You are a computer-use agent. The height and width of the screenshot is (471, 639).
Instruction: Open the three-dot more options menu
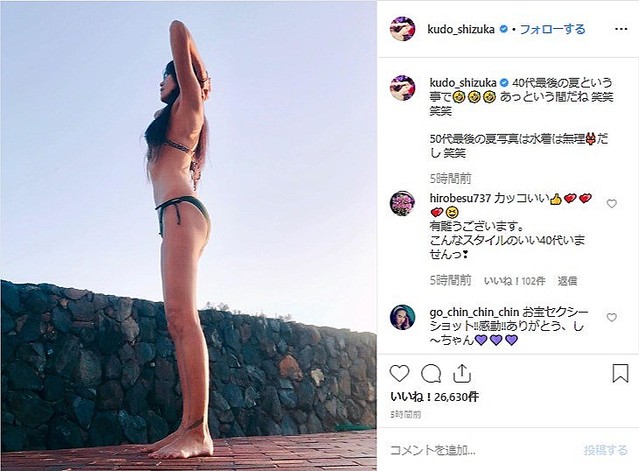[x=621, y=29]
